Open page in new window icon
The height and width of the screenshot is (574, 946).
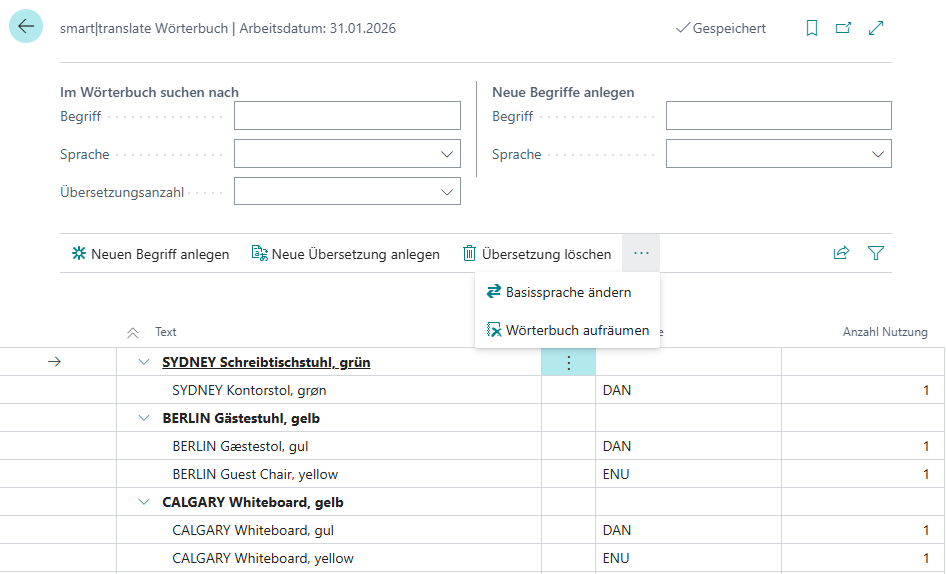(x=843, y=28)
